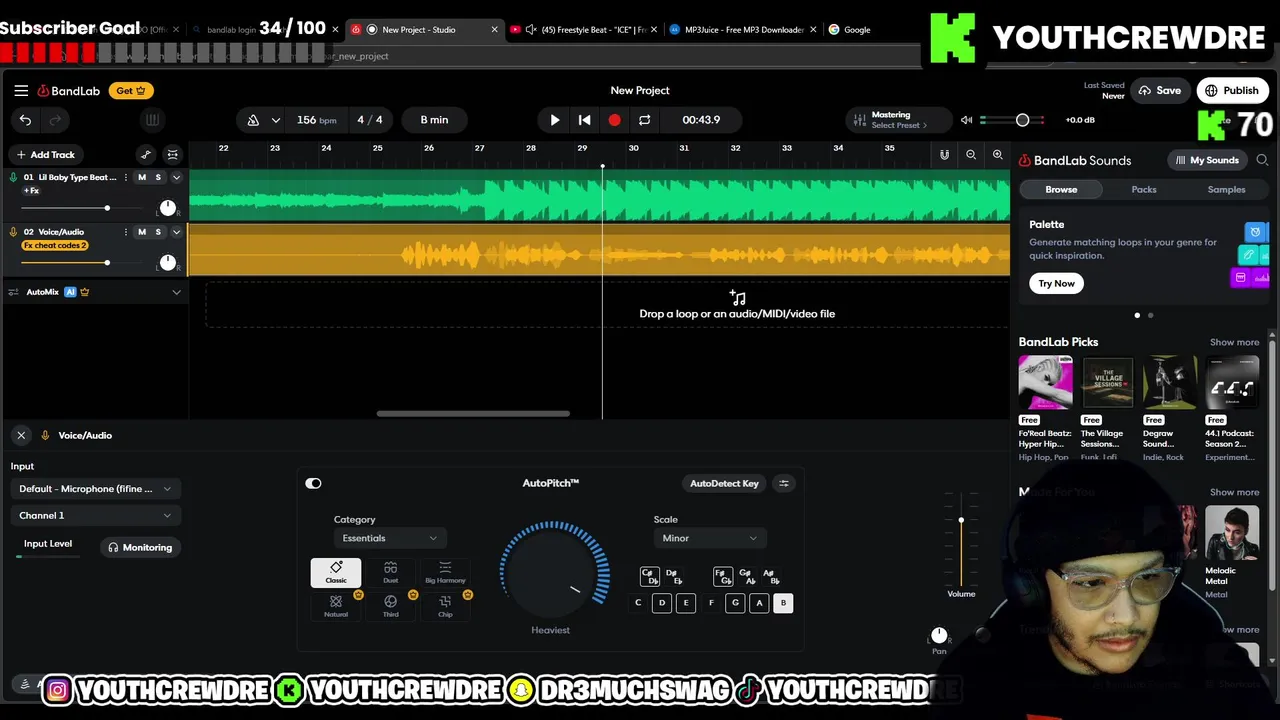Toggle the F note key
Viewport: 1280px width, 720px height.
coord(711,603)
